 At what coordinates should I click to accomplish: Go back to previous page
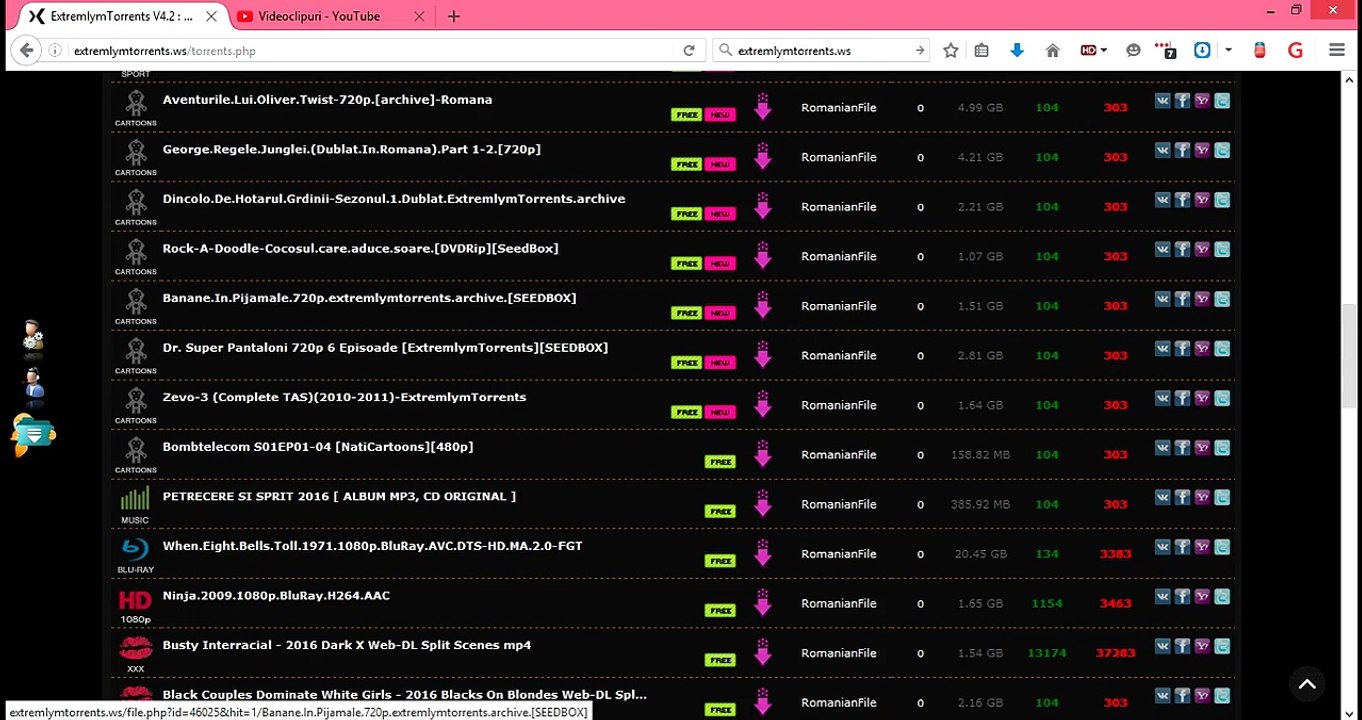tap(27, 50)
